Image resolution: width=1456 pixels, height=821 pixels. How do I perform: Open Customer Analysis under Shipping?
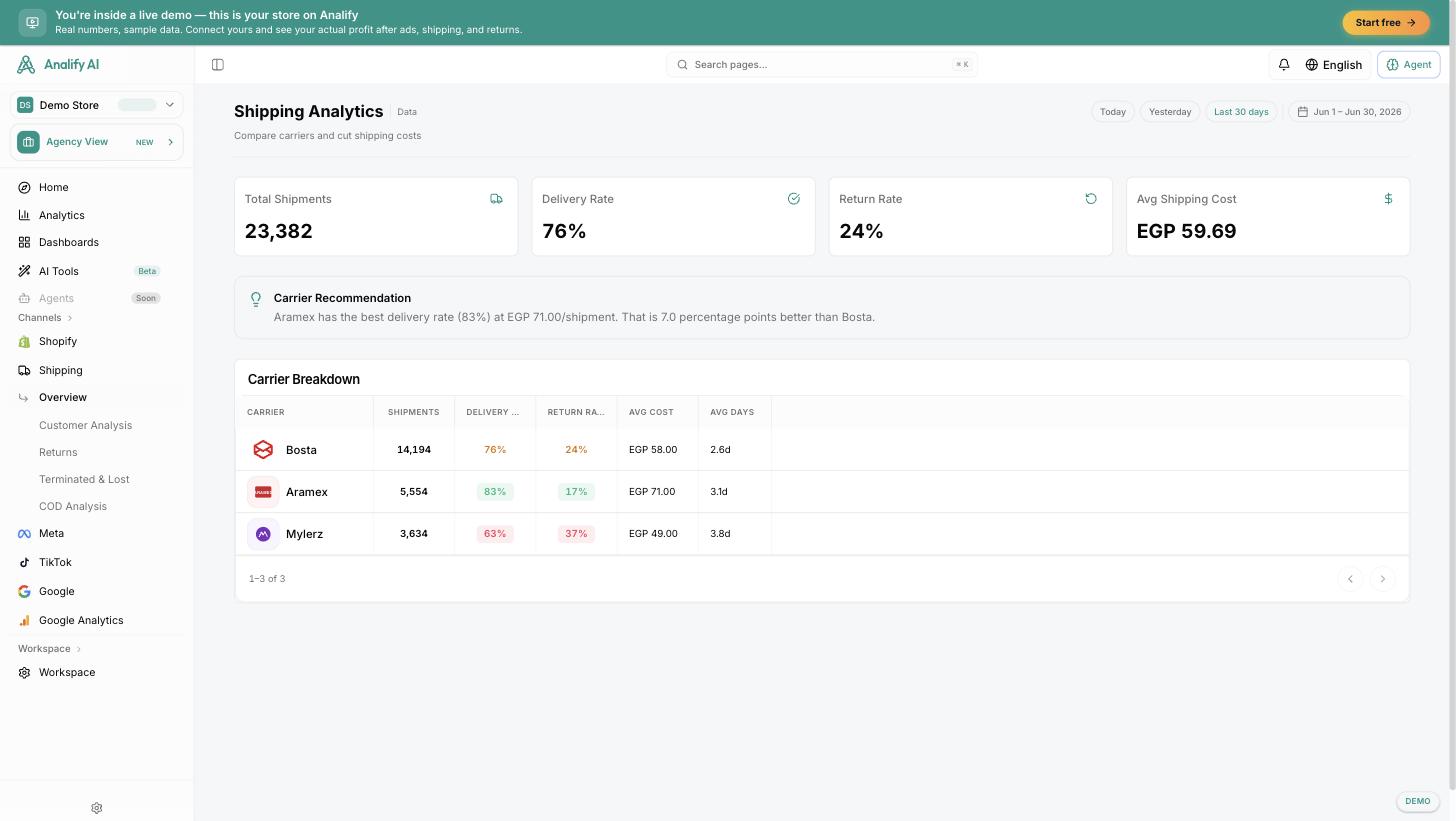pyautogui.click(x=85, y=426)
